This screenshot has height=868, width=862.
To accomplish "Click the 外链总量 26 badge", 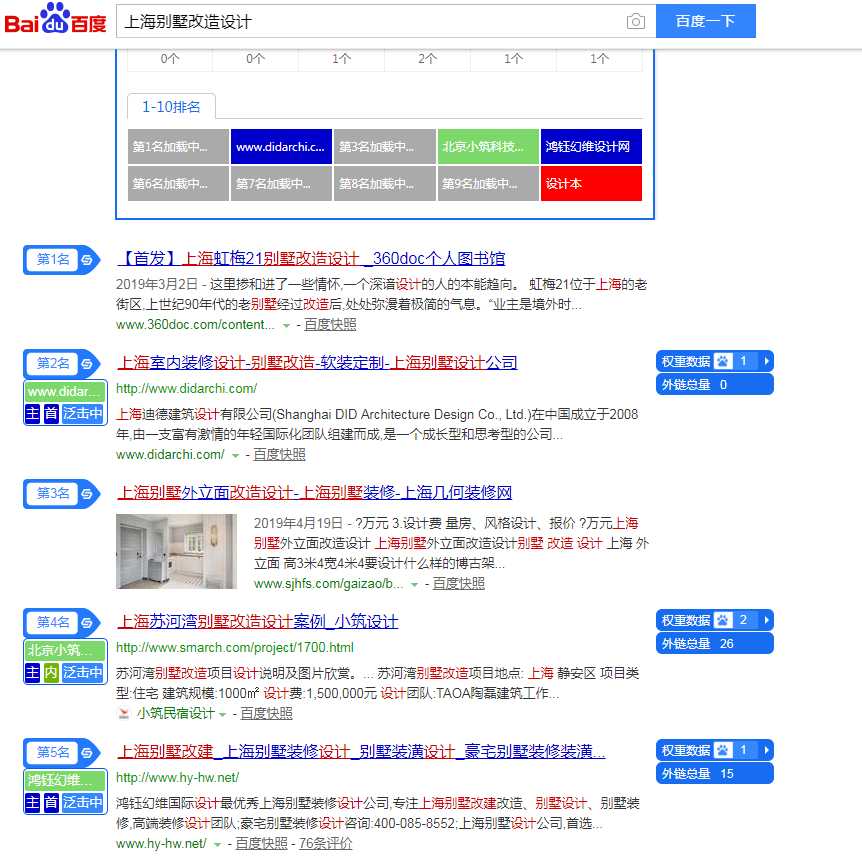I will pyautogui.click(x=715, y=643).
